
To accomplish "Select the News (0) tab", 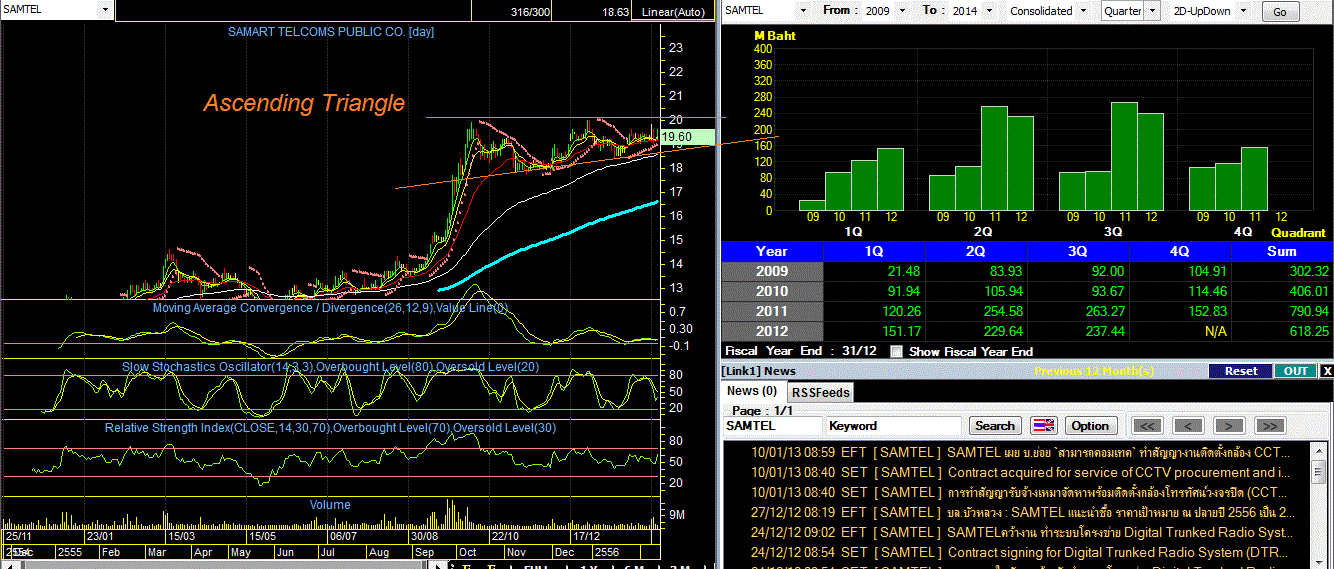I will click(x=752, y=391).
